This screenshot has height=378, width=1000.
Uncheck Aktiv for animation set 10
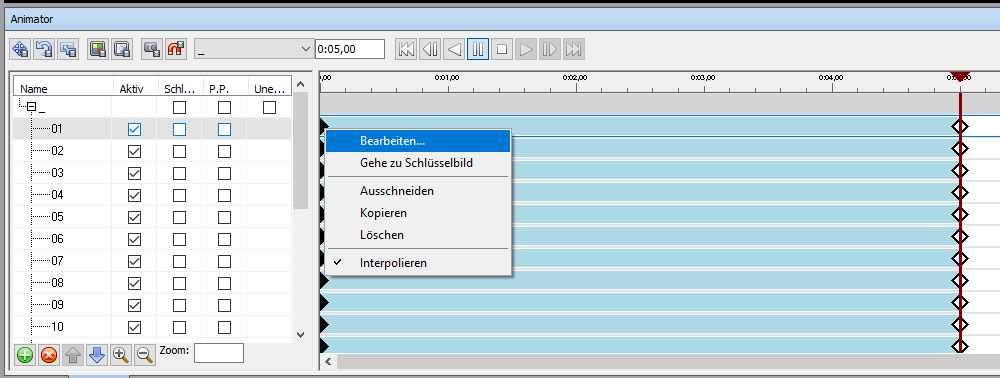coord(135,327)
